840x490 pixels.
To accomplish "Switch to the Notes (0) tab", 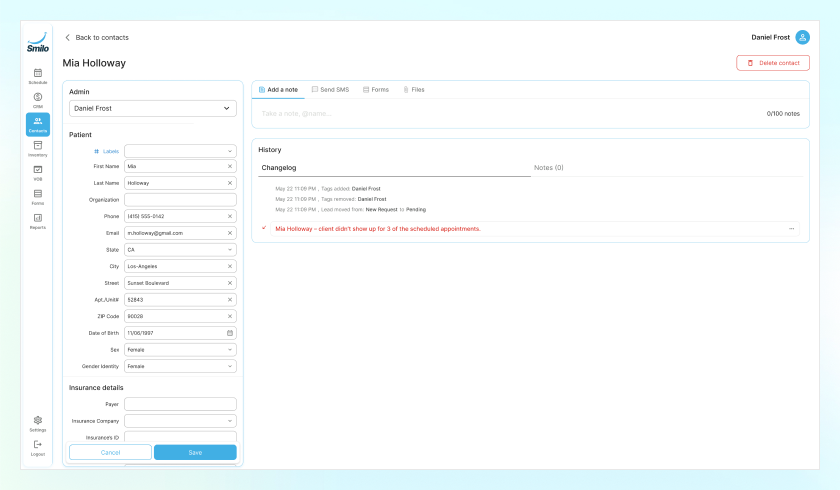I will tap(549, 168).
